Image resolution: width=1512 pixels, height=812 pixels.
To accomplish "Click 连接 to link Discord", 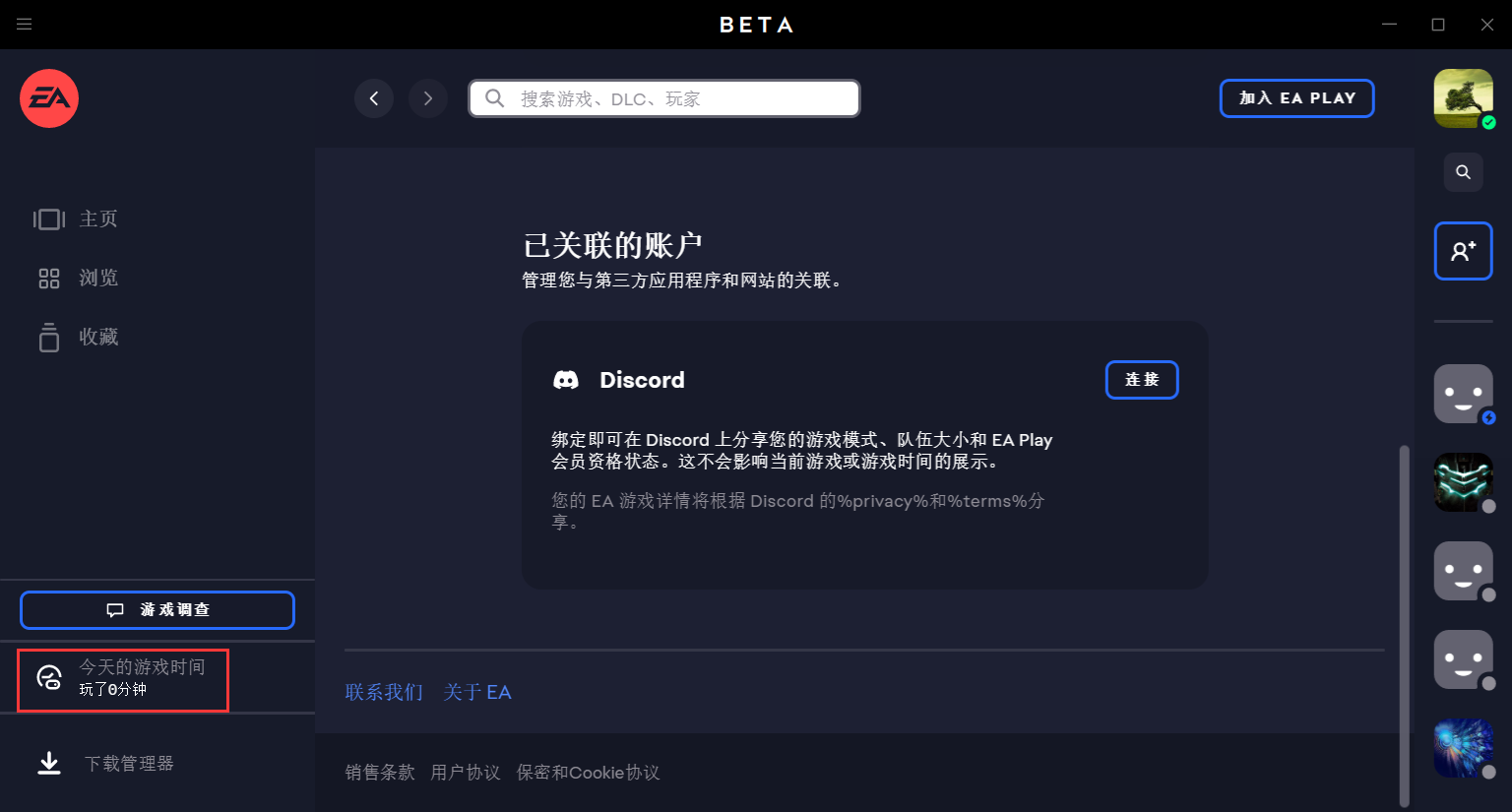I will point(1142,380).
